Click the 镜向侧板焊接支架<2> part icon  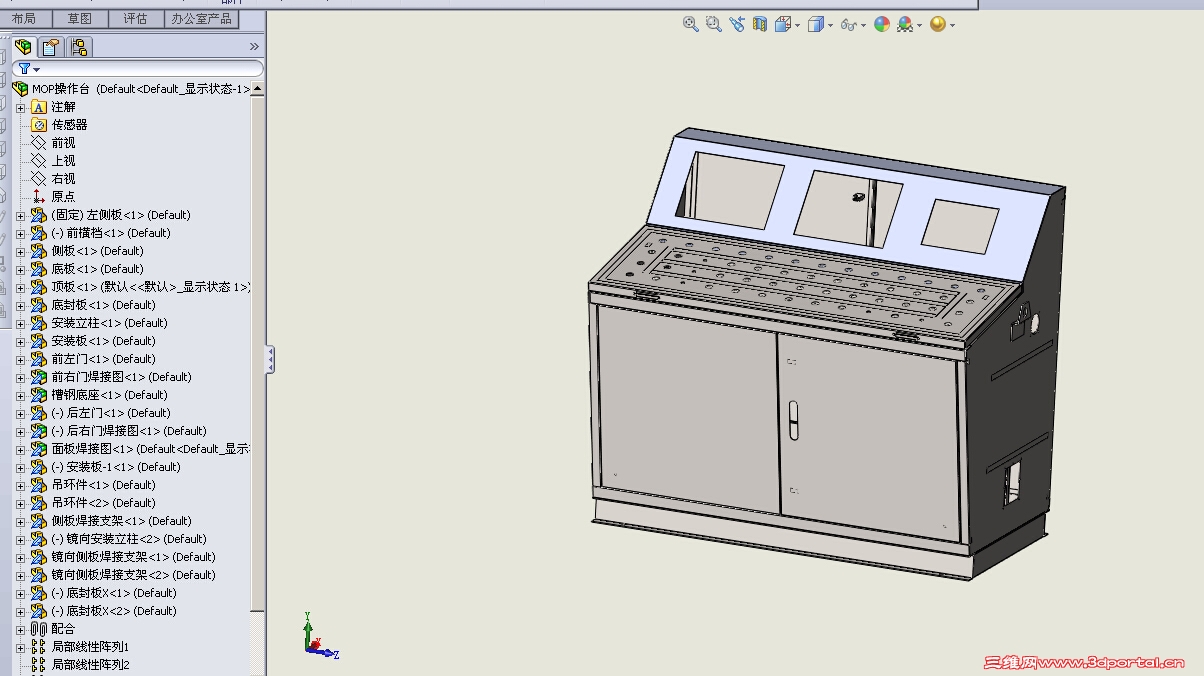39,575
